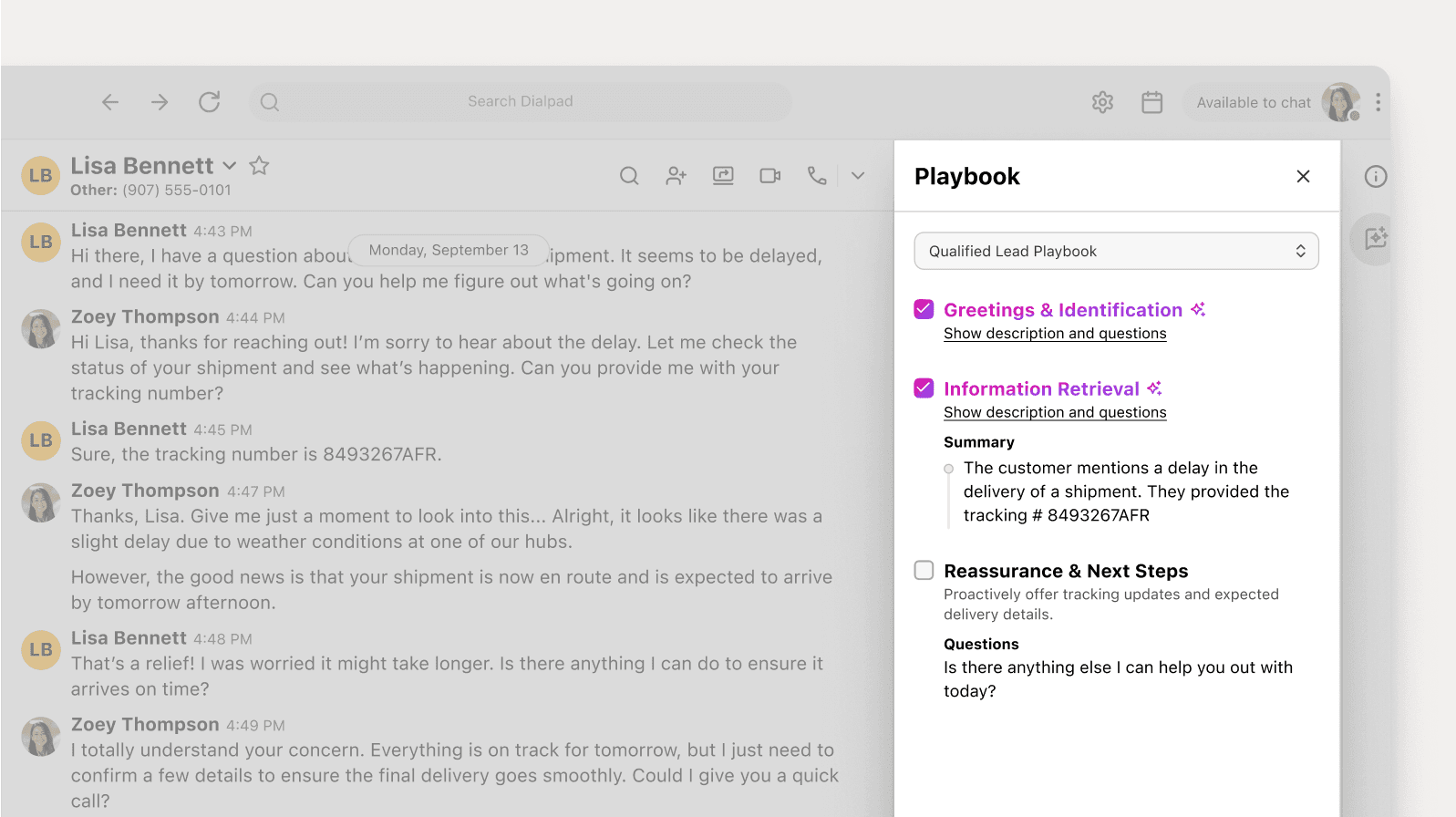Reload the page with refresh icon
Screen dimensions: 1456x817
(210, 102)
